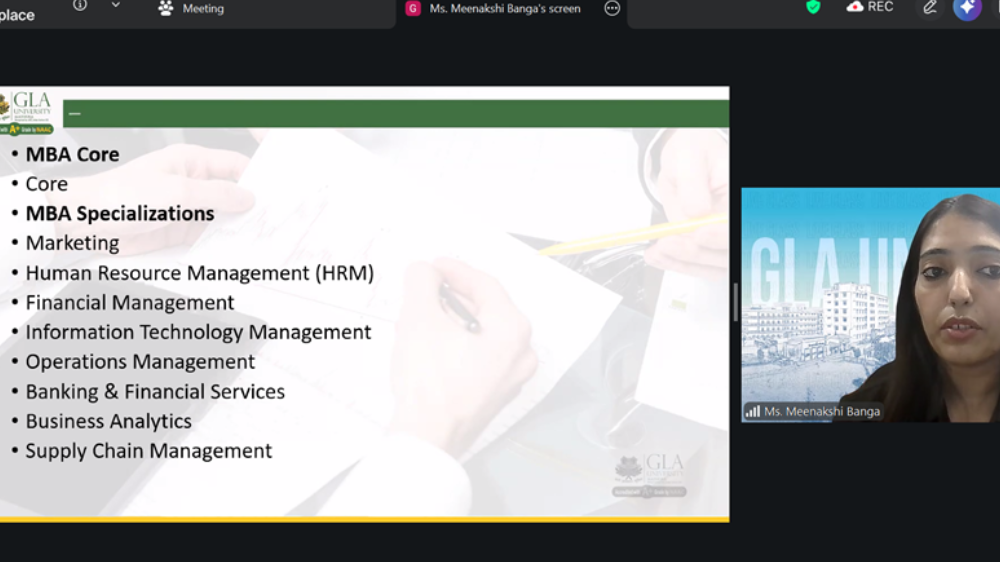Viewport: 1000px width, 562px height.
Task: Click the cloud recording icon
Action: pyautogui.click(x=855, y=6)
